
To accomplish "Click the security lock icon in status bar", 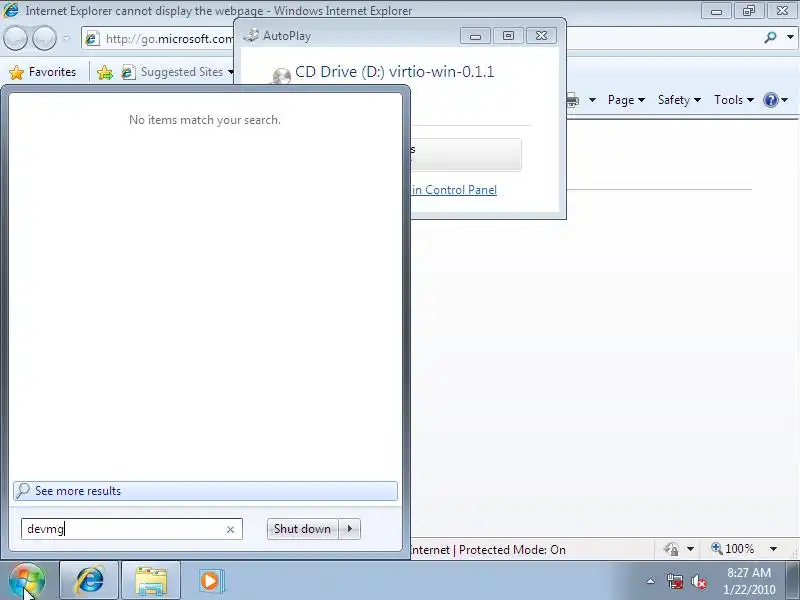I will click(x=671, y=549).
